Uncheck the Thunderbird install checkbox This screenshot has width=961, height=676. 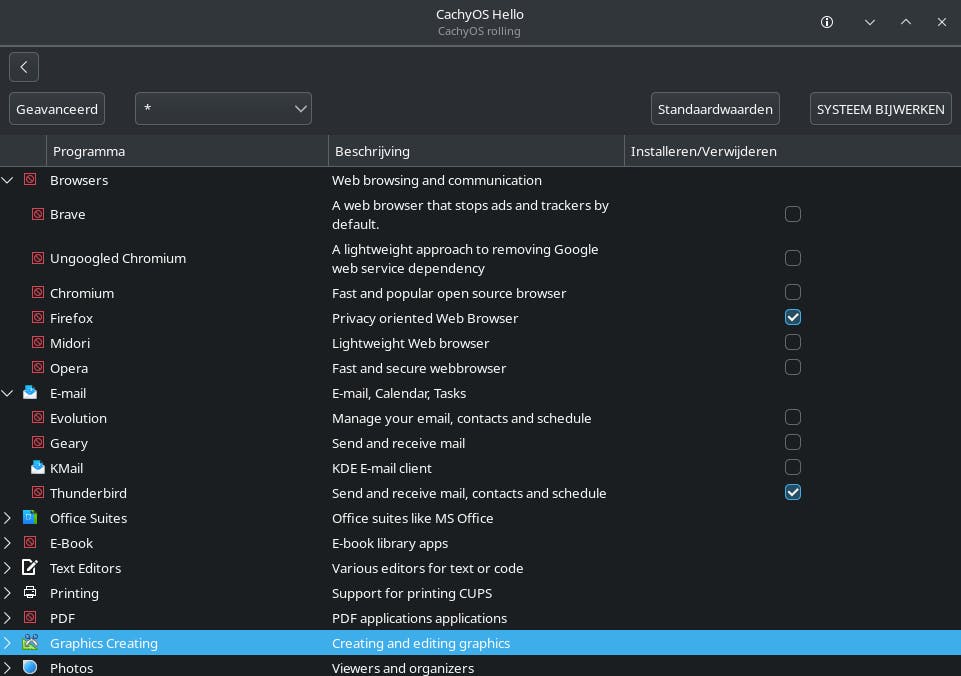[793, 493]
